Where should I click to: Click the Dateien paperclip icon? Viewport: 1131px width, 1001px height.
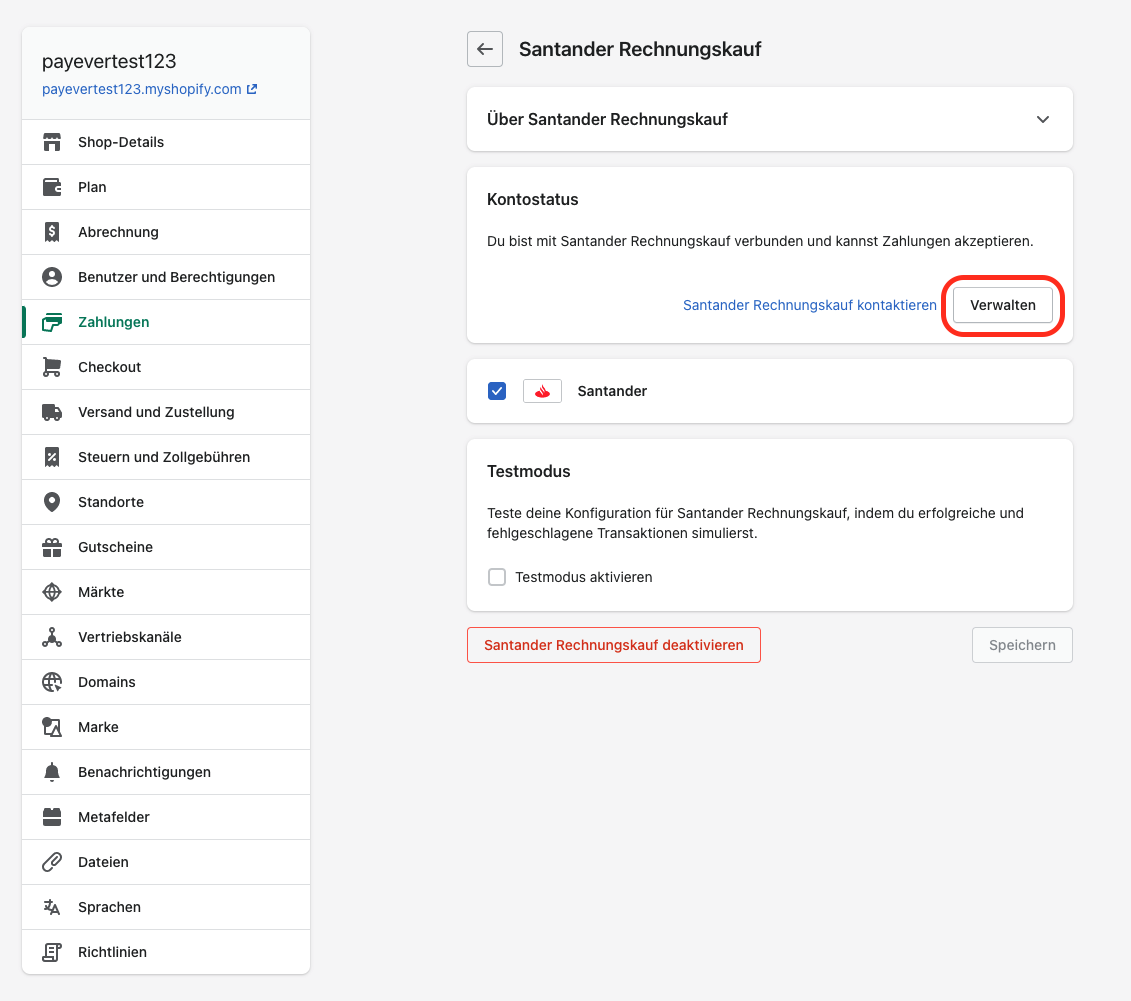pyautogui.click(x=52, y=862)
